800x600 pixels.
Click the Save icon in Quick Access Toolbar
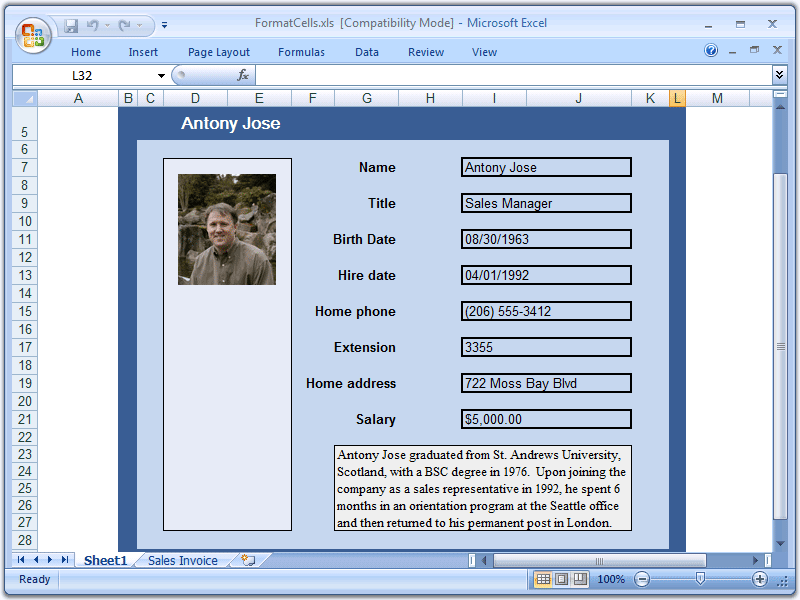[72, 25]
